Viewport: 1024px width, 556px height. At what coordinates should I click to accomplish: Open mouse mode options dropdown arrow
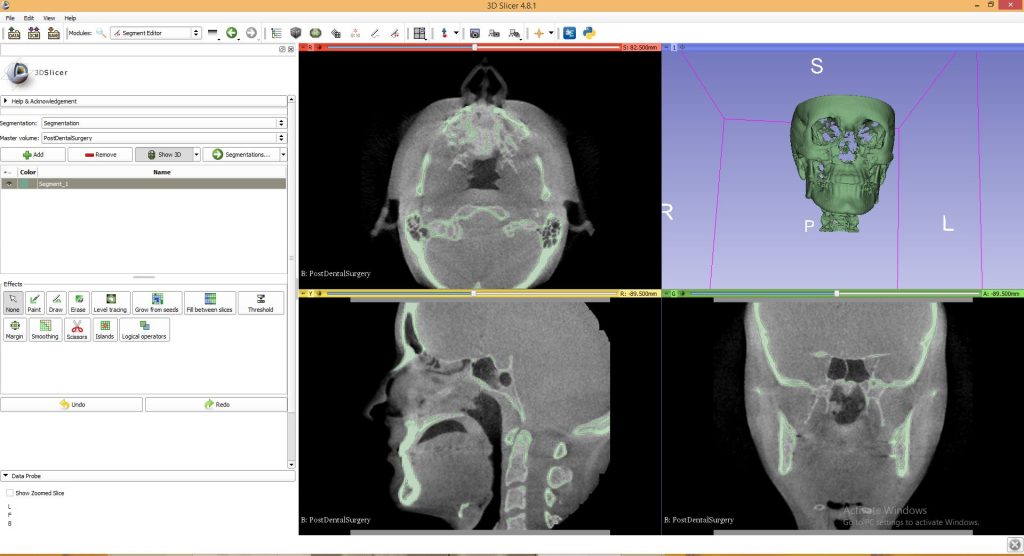[456, 33]
